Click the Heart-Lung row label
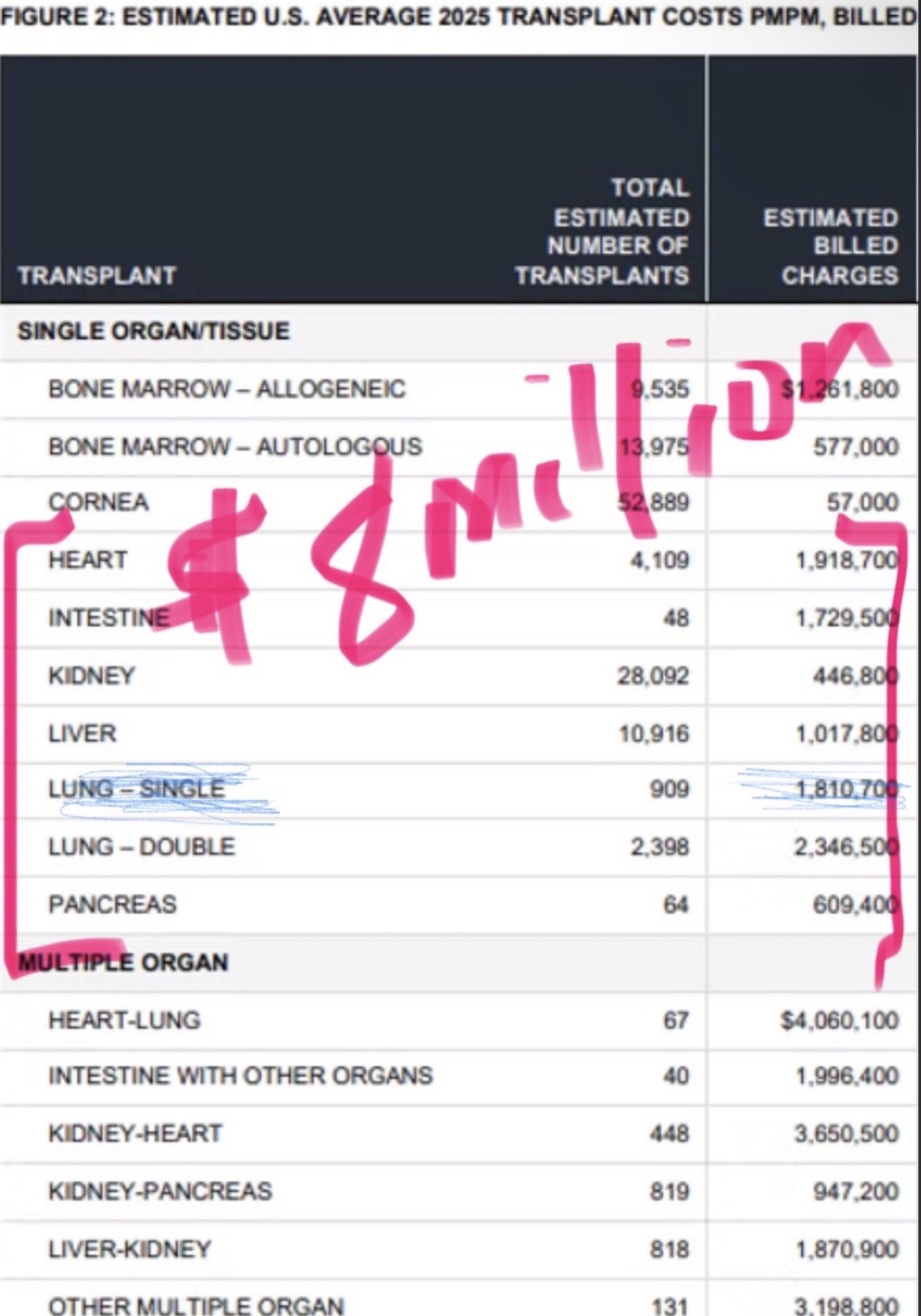Image resolution: width=921 pixels, height=1316 pixels. [124, 1020]
